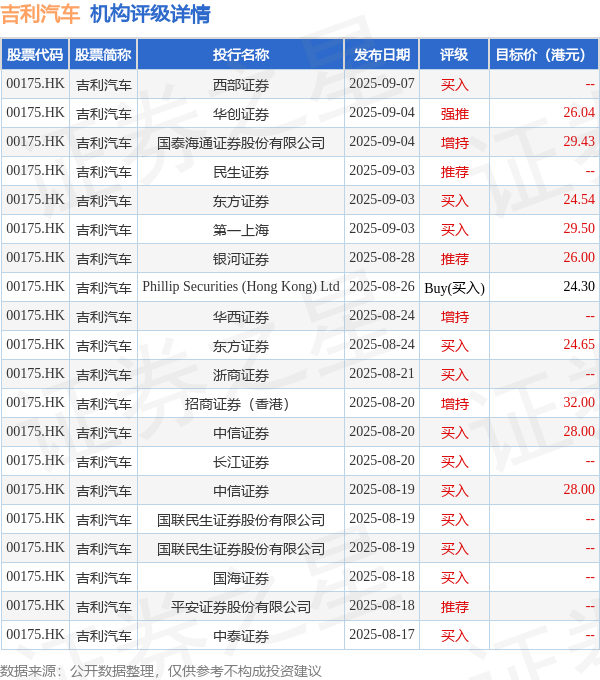Click the date 2025-08-21
The width and height of the screenshot is (600, 680).
click(x=382, y=373)
